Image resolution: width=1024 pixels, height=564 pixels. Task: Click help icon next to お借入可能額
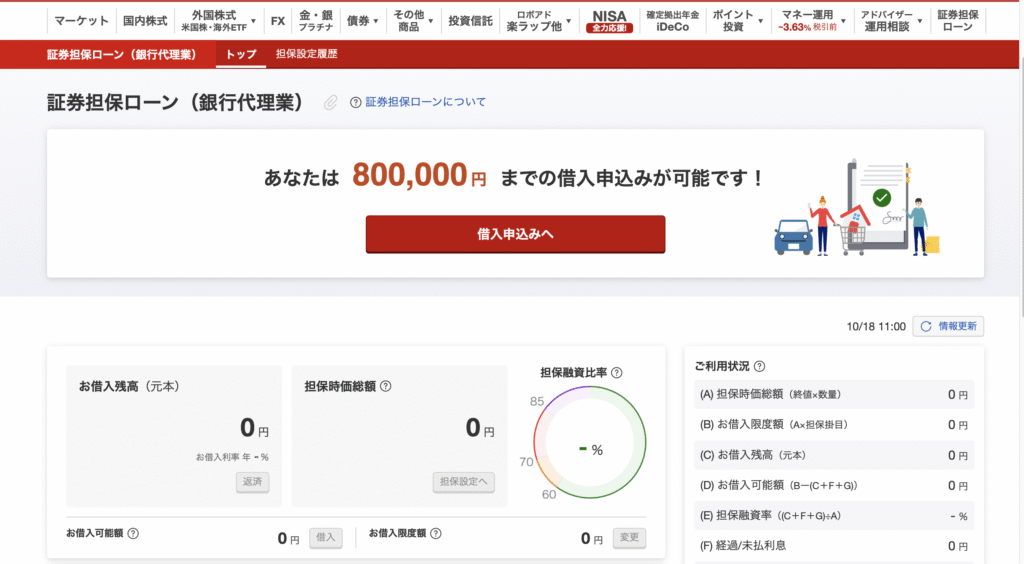(133, 534)
